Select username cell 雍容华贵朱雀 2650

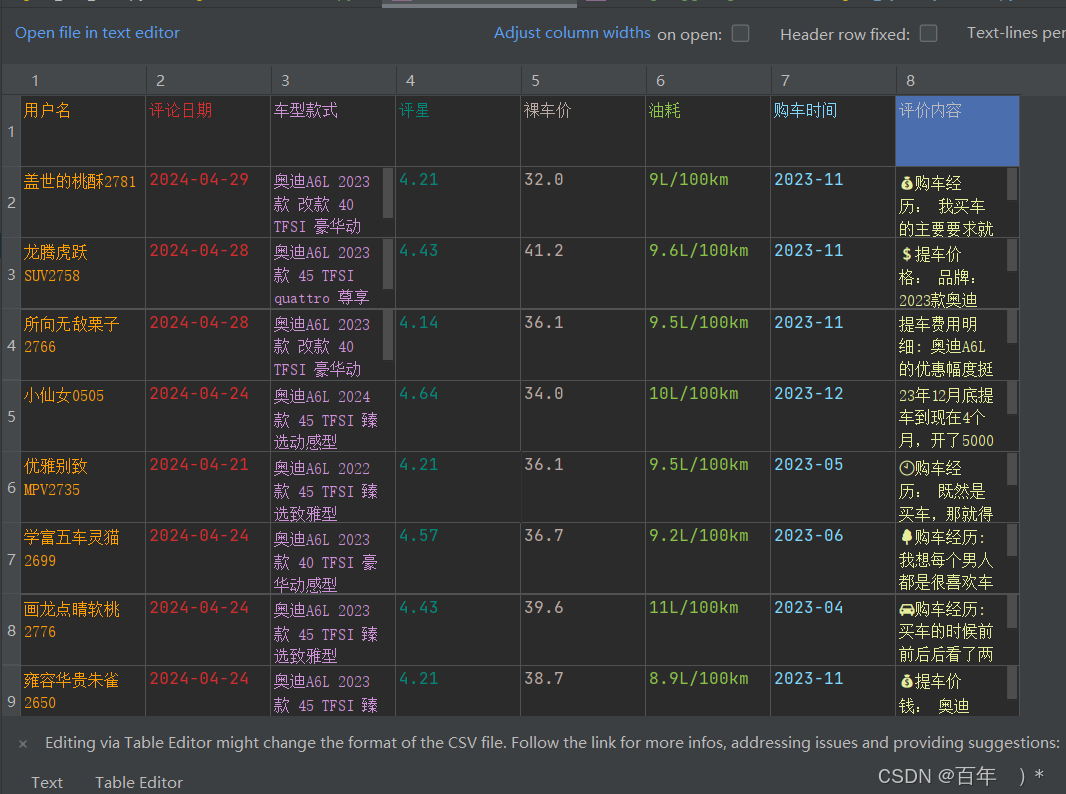pyautogui.click(x=83, y=691)
